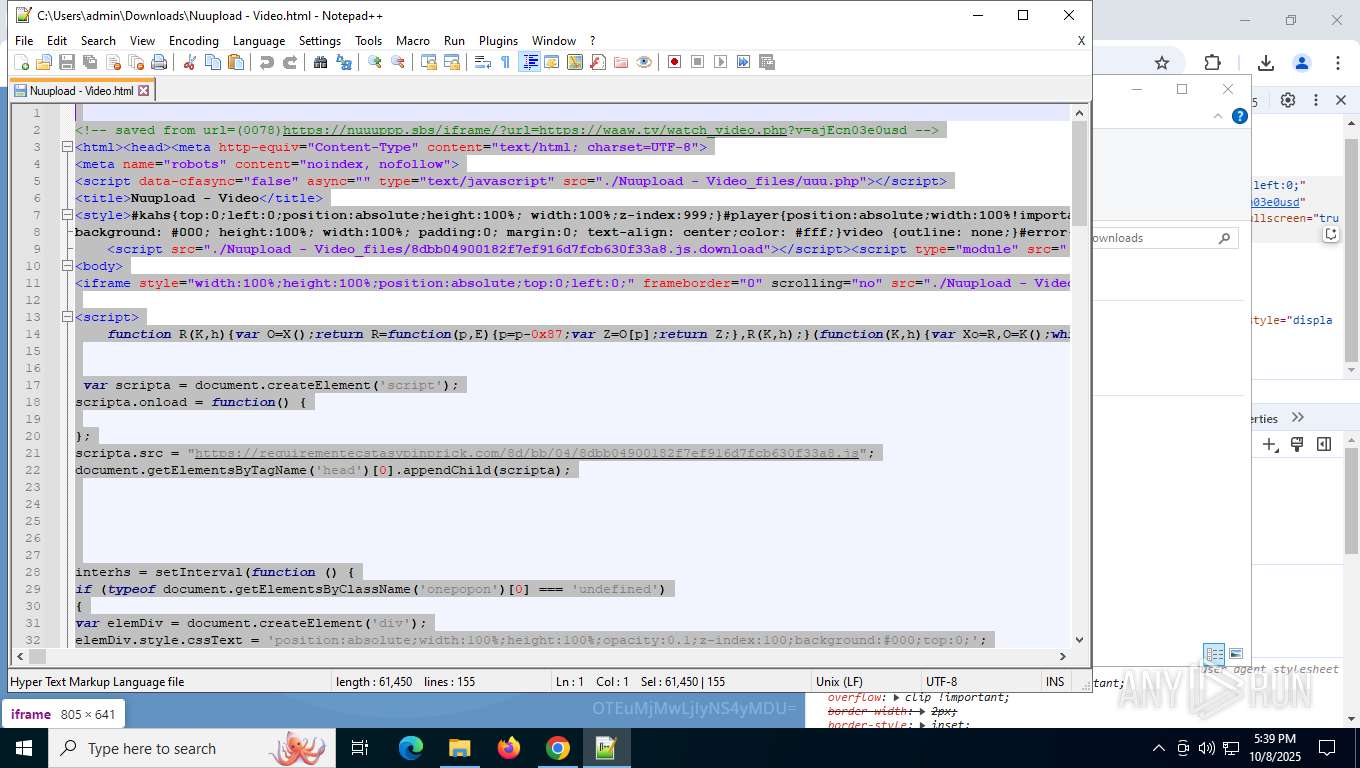Click the vertical scrollbar down arrow
1360x768 pixels.
1079,640
